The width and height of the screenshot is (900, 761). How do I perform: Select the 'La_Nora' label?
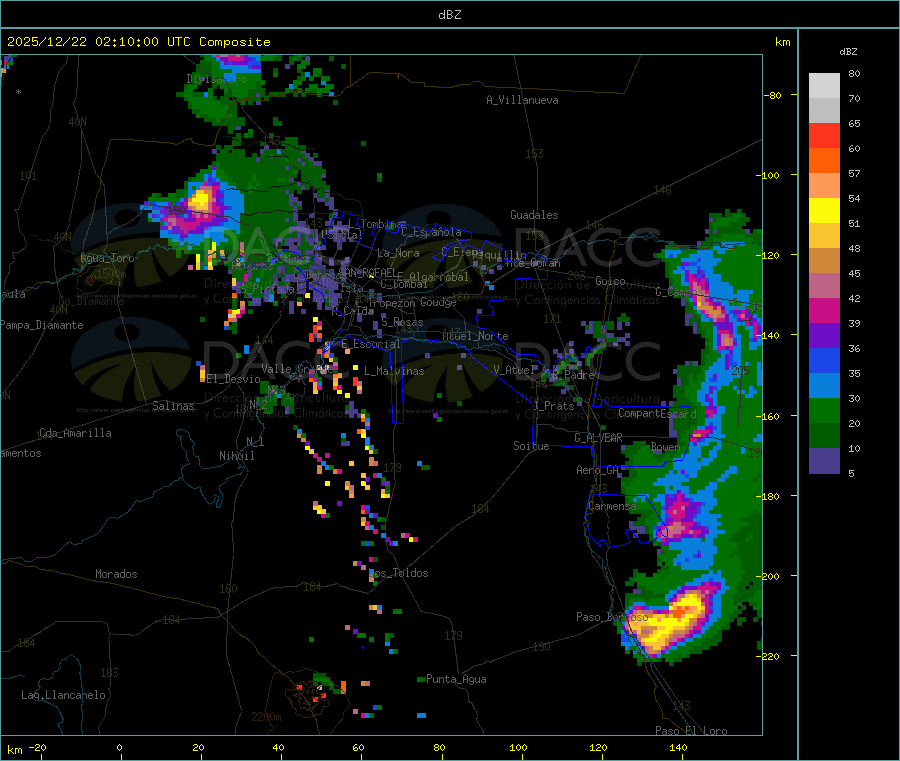(398, 253)
